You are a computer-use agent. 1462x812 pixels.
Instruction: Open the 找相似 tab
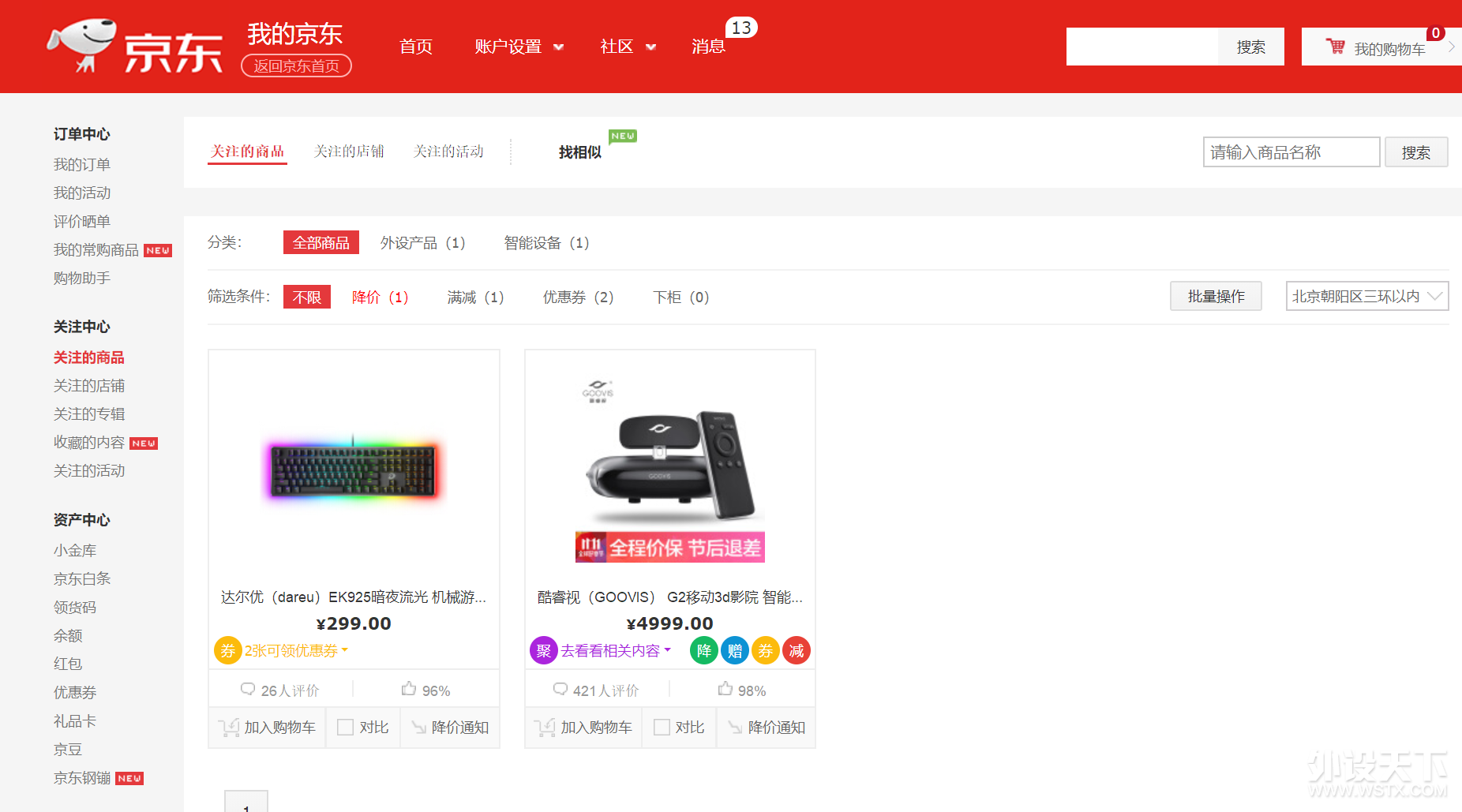[580, 152]
